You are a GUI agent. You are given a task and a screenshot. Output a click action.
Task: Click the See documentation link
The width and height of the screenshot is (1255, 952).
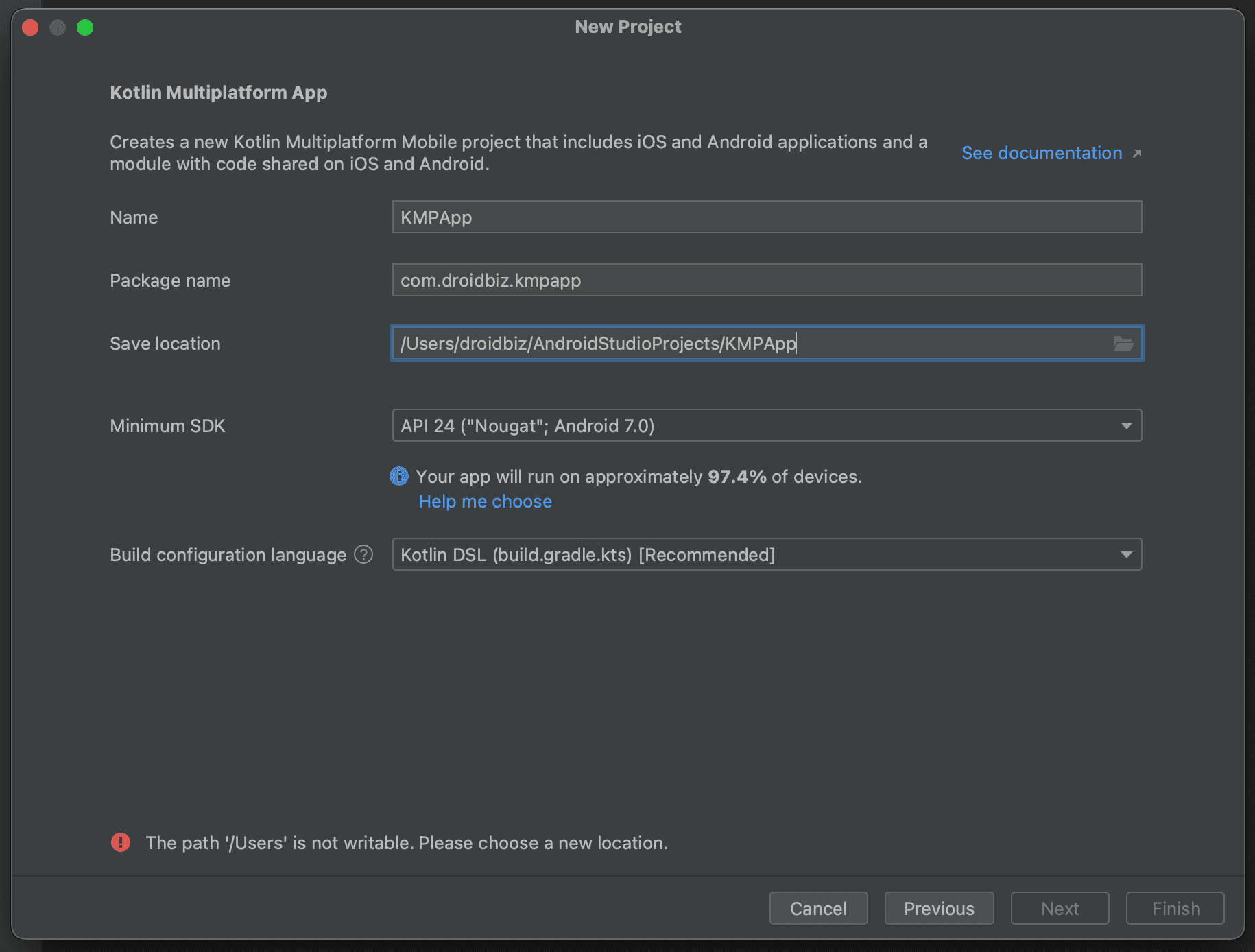(x=1042, y=153)
